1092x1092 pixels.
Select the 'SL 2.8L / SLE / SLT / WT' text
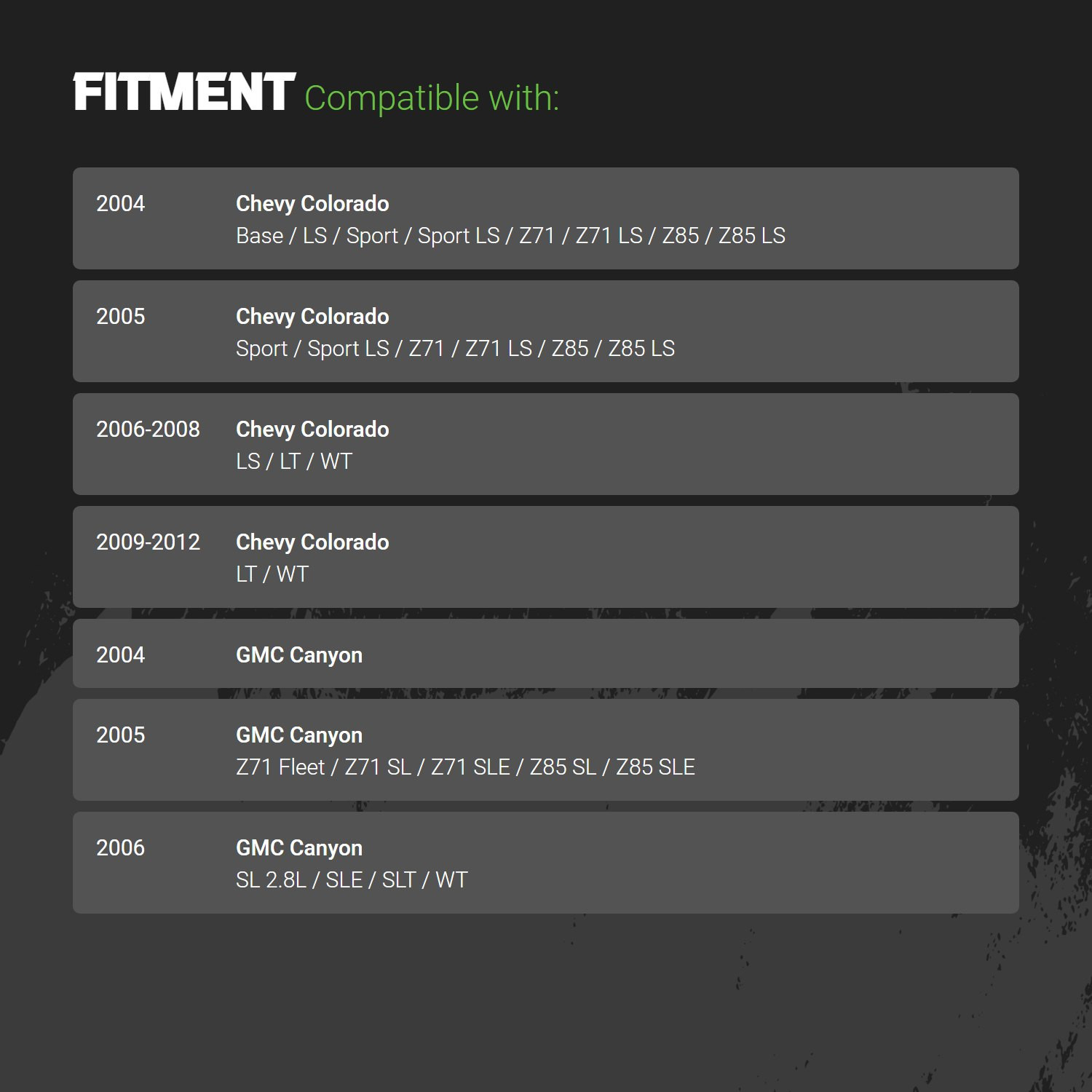(x=352, y=880)
